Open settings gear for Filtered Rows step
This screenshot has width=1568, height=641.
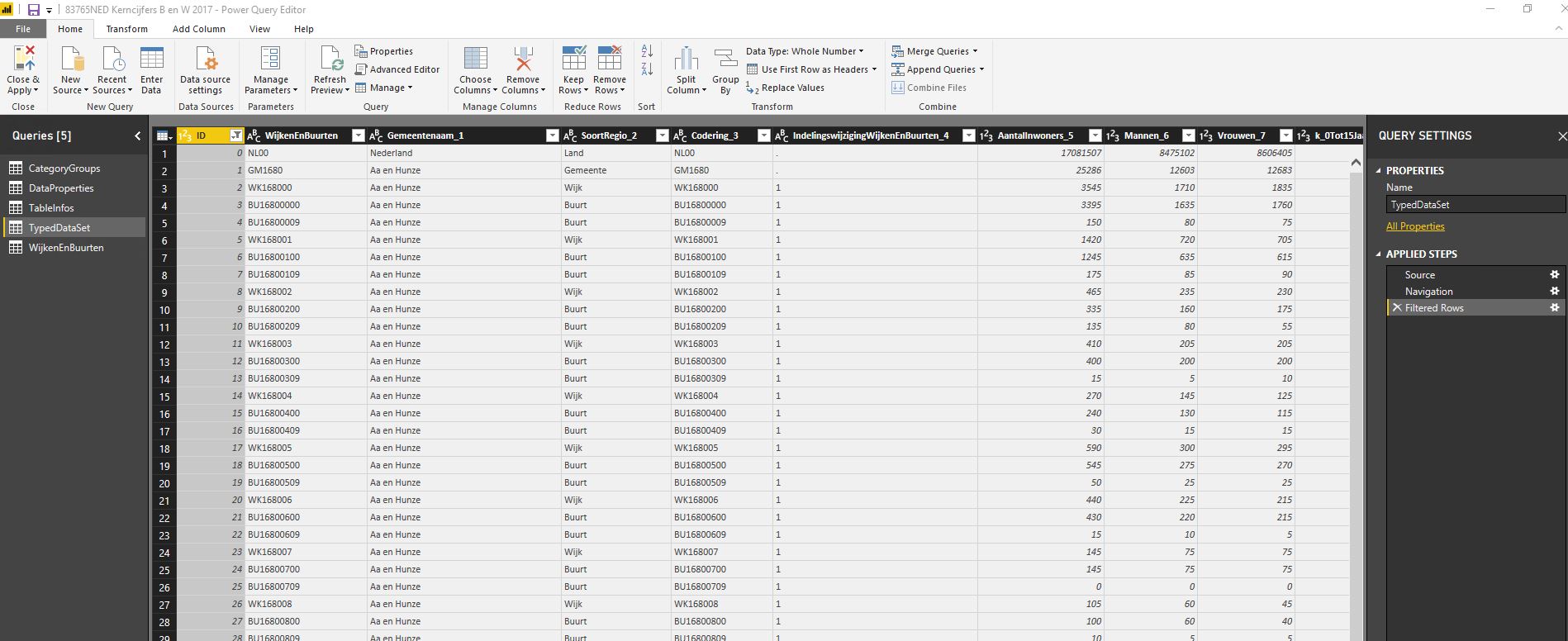point(1554,307)
